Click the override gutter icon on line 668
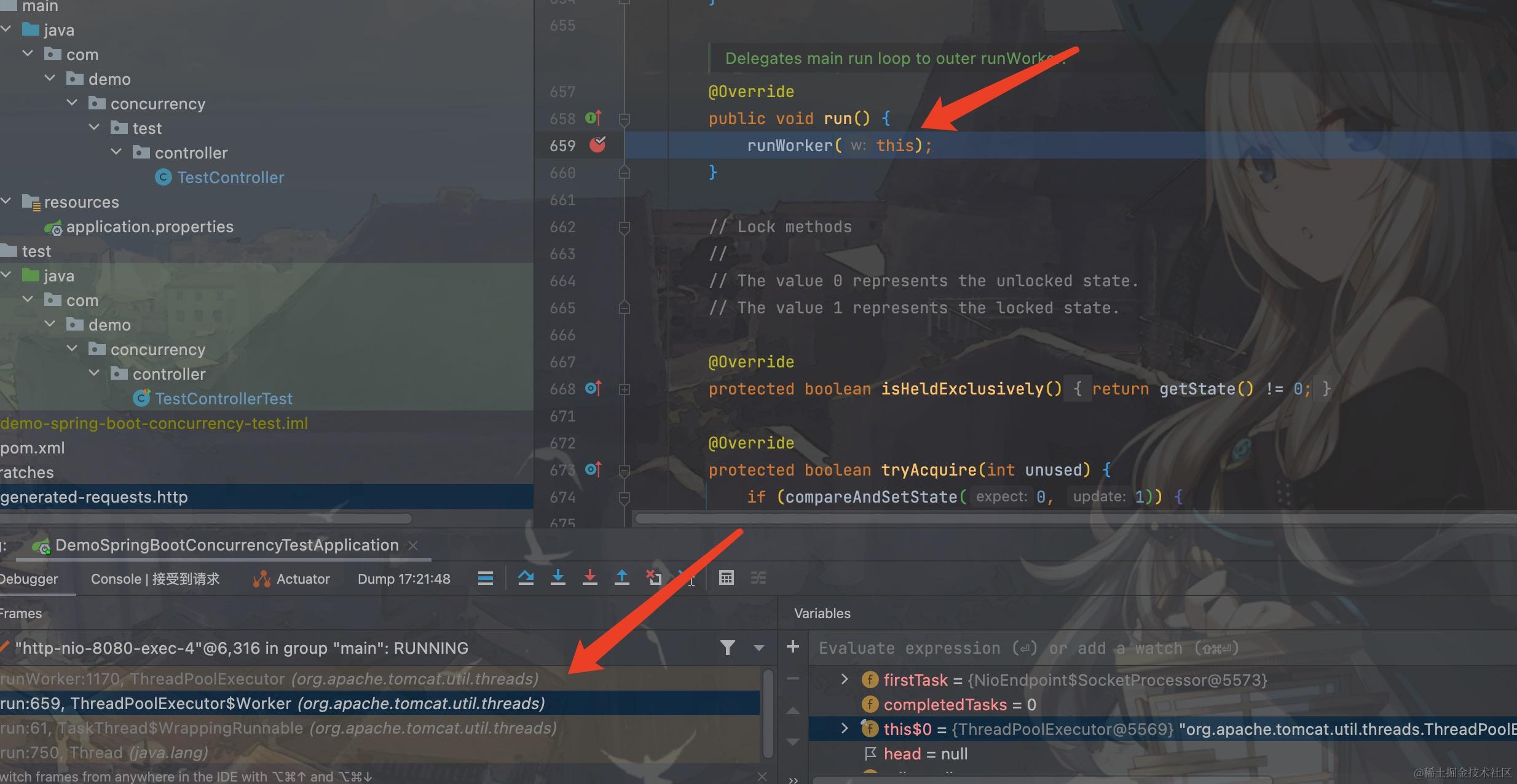 [593, 388]
